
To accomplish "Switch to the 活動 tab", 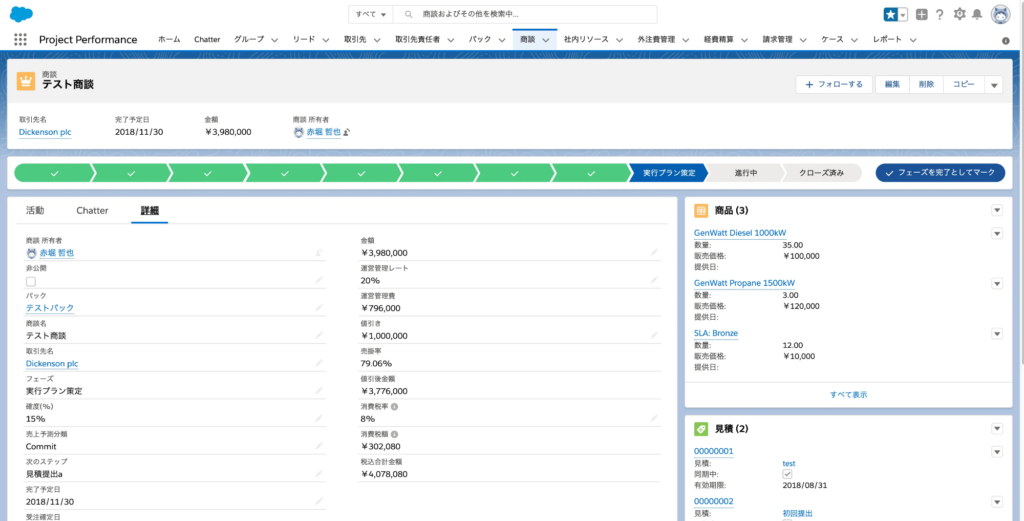I will (x=35, y=211).
